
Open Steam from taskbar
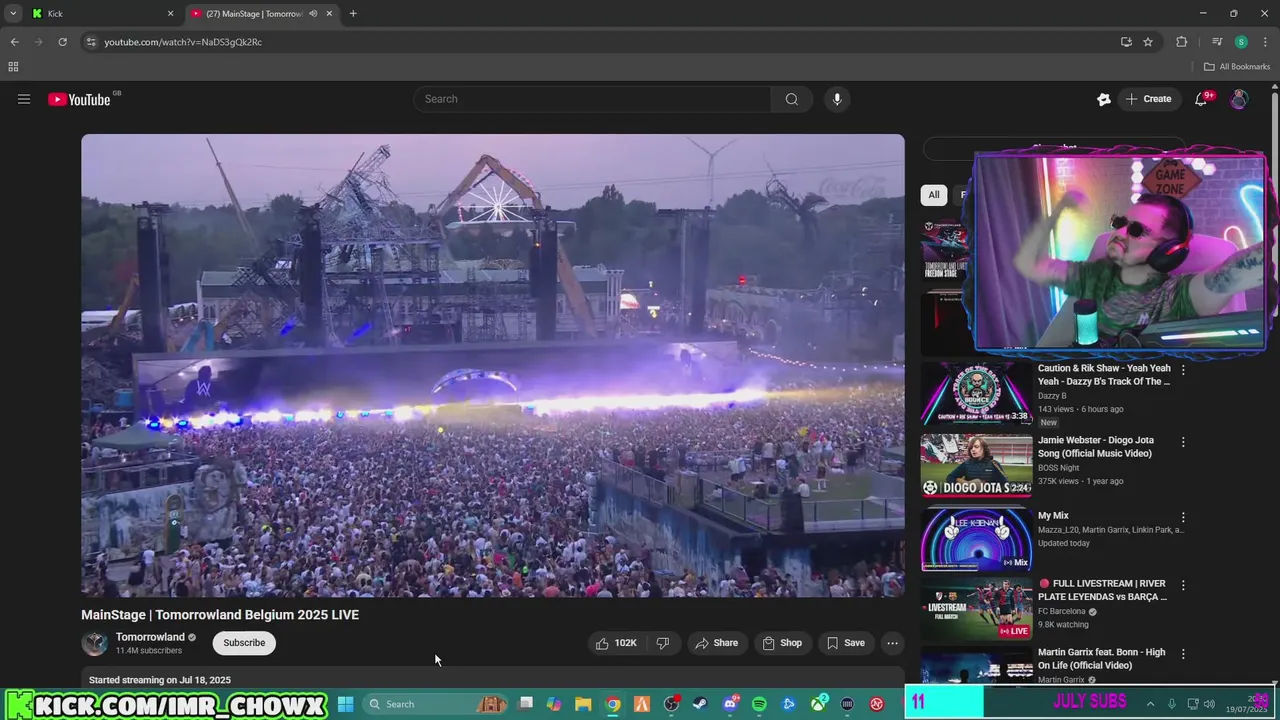point(700,704)
